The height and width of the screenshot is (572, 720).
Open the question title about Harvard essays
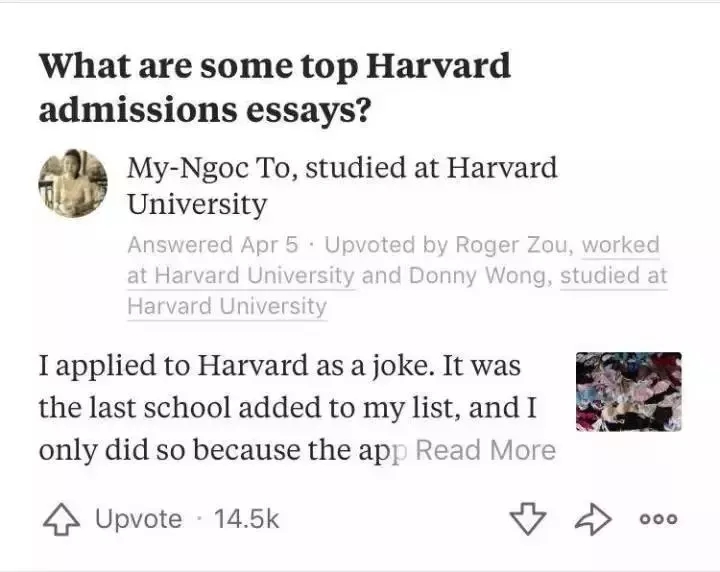(x=275, y=87)
